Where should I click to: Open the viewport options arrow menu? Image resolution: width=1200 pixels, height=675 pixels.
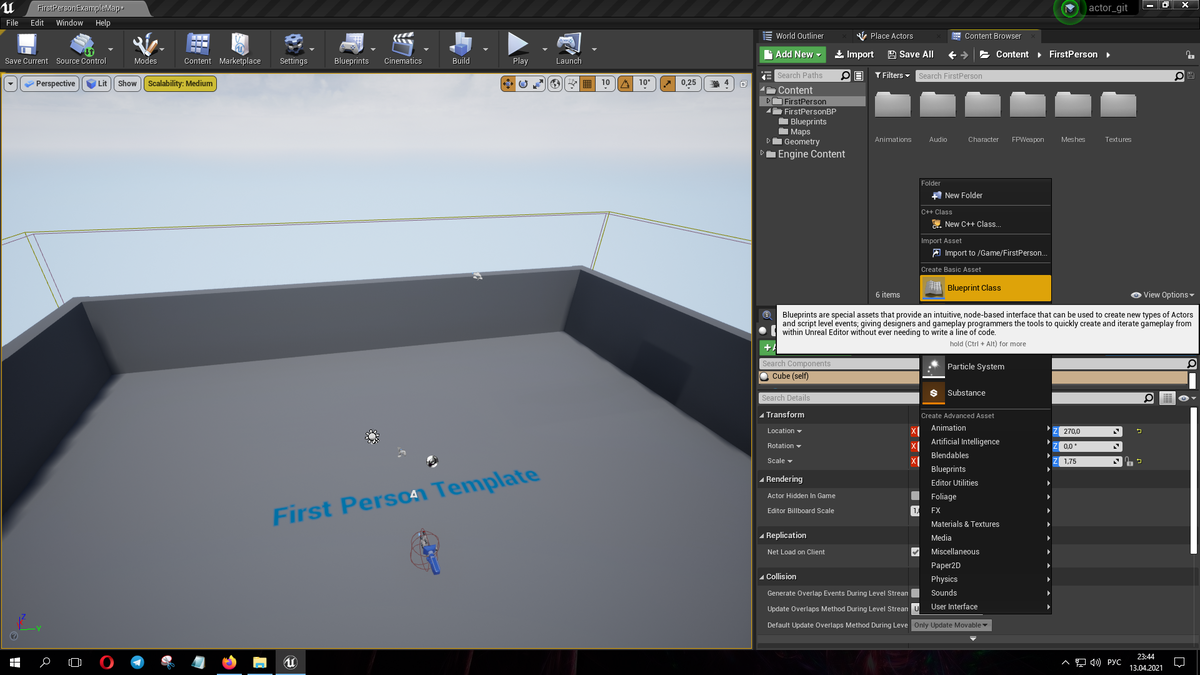pos(11,84)
